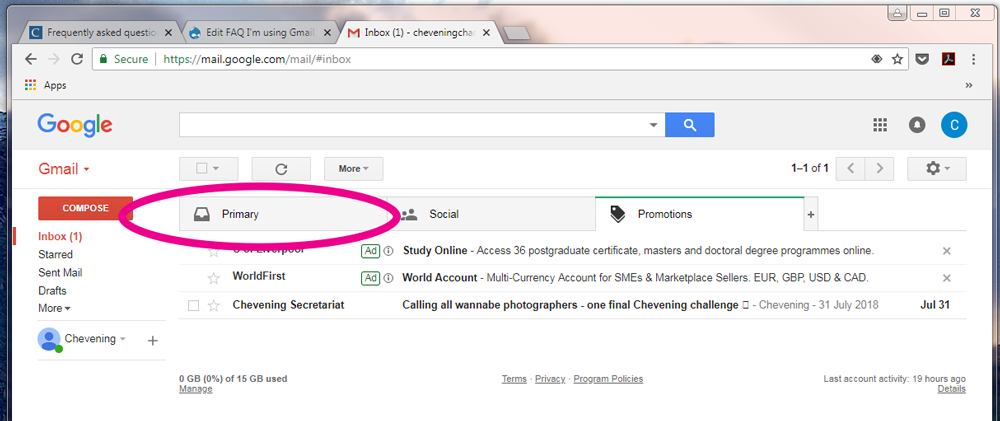
Task: Select the Promotions inbox tab
Action: pyautogui.click(x=699, y=214)
